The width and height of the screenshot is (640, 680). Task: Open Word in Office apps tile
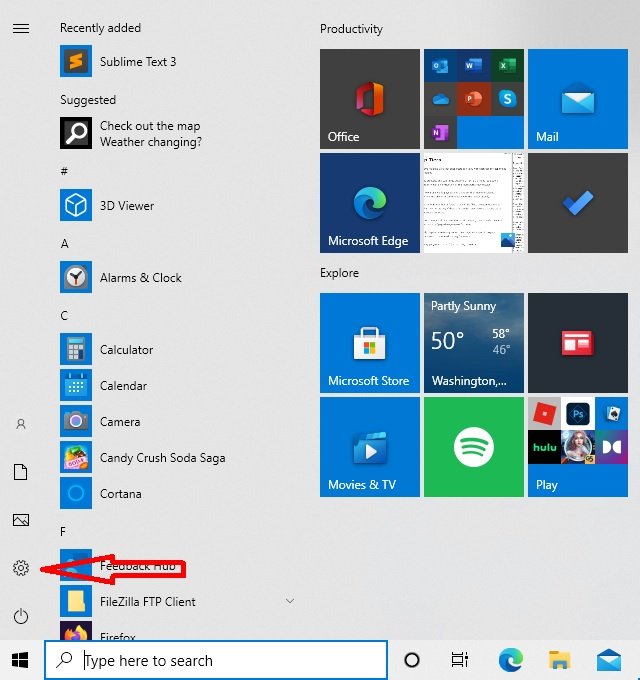(473, 65)
